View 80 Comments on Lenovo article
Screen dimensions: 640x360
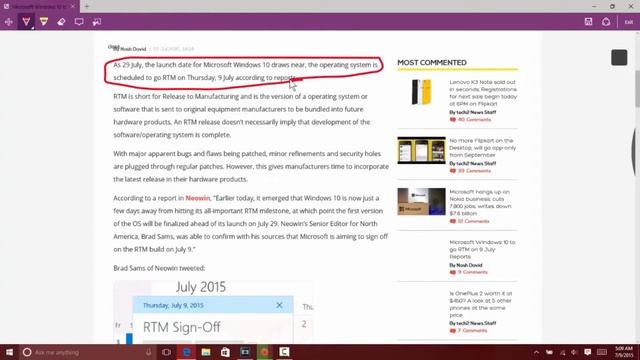pos(470,120)
